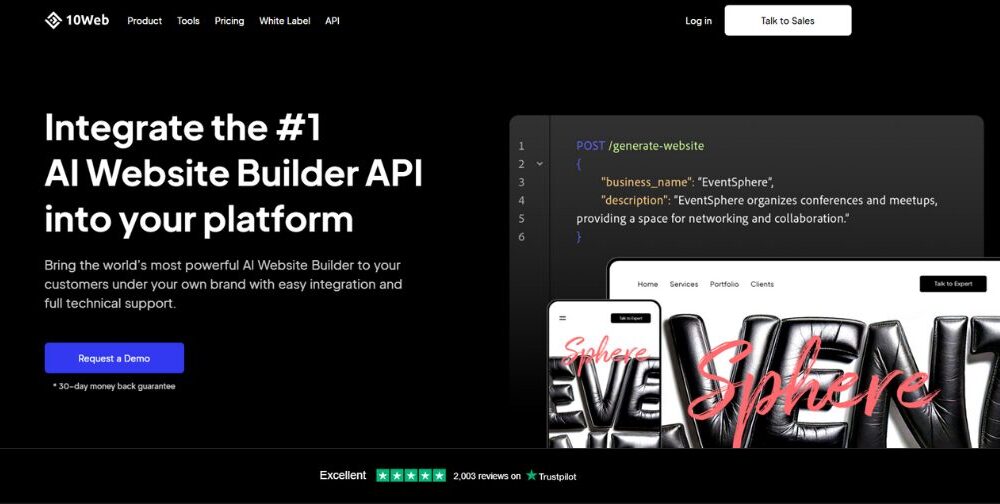Click the 10Web logo icon
1000x504 pixels.
(x=53, y=20)
